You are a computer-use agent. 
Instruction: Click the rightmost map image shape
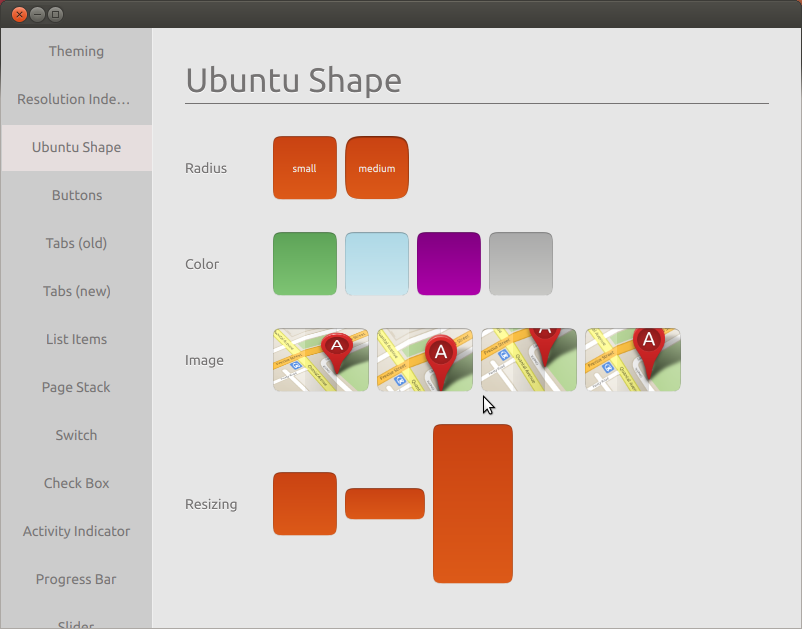pos(632,359)
